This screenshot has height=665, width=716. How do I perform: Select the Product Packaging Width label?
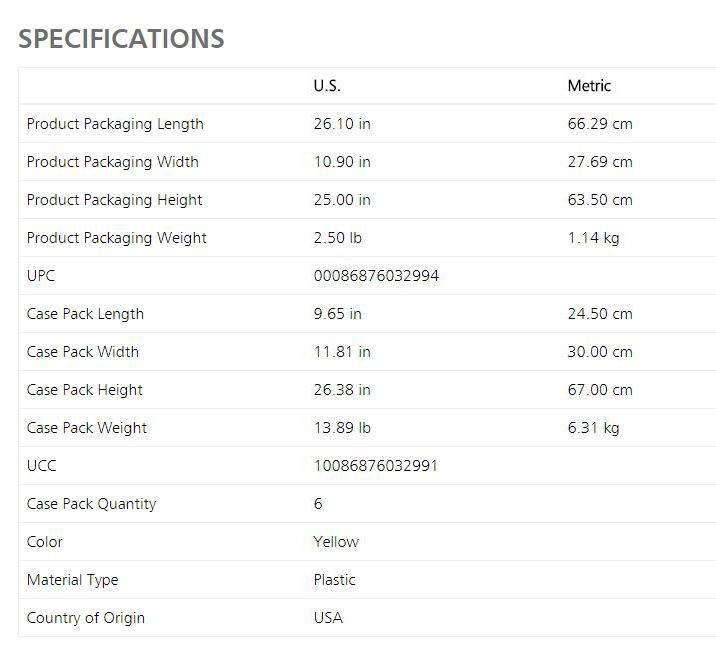click(x=113, y=162)
